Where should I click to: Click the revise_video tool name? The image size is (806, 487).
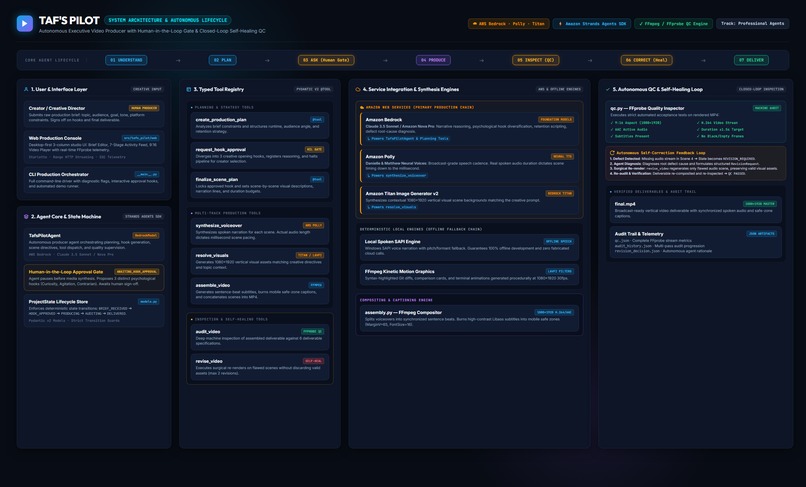209,362
